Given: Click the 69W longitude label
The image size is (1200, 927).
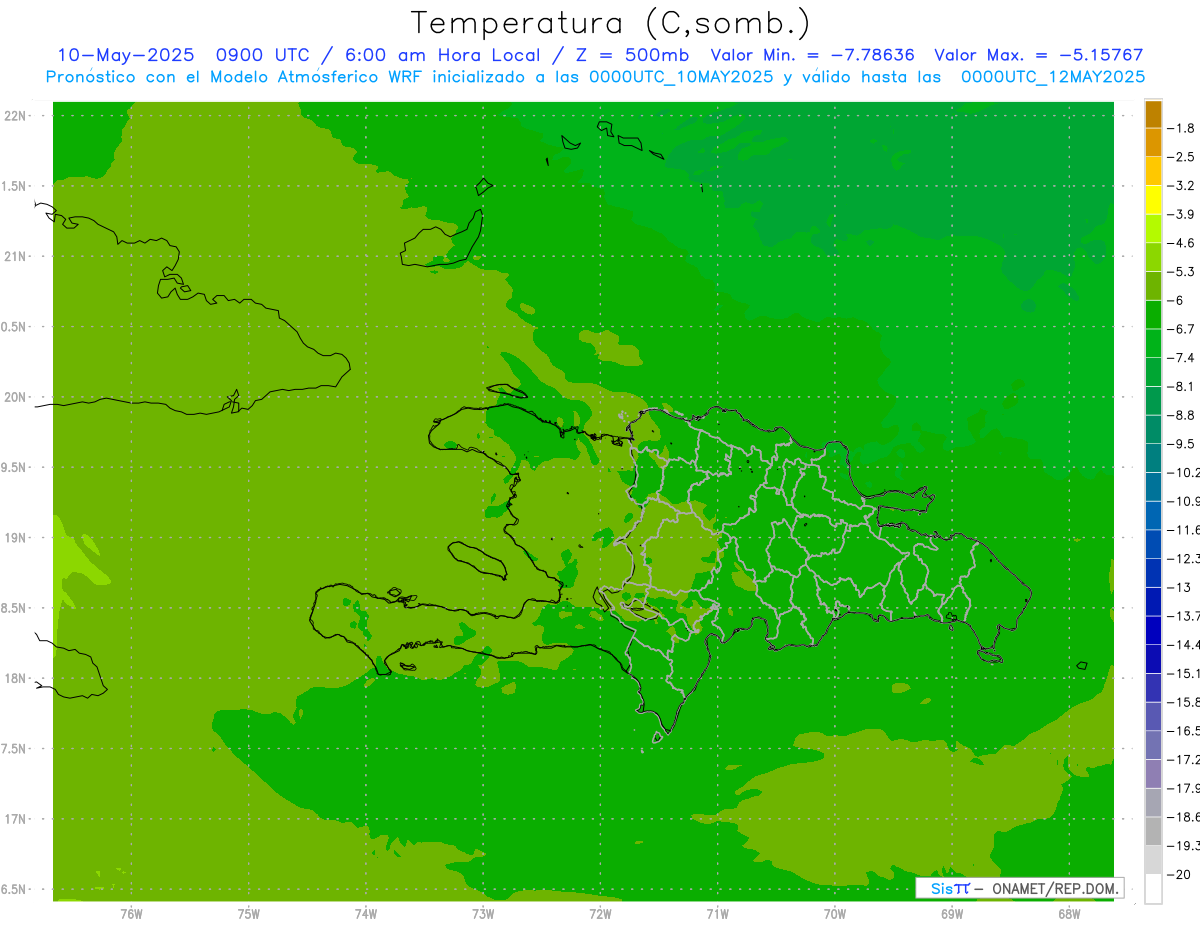Looking at the screenshot, I should pos(951,913).
